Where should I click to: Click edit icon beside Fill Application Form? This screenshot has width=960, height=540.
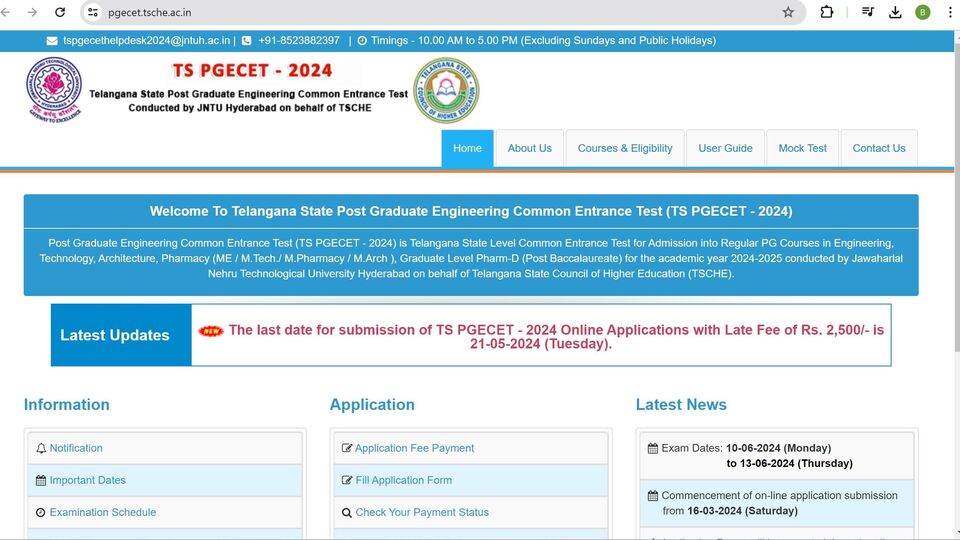point(347,481)
